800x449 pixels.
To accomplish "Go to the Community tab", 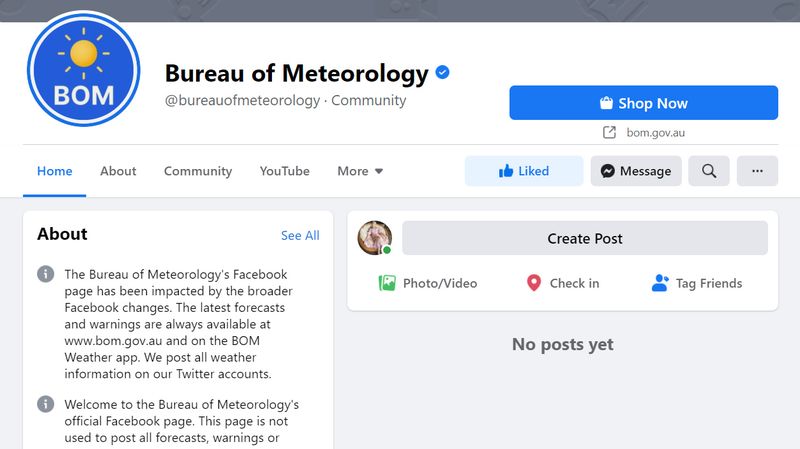I will pyautogui.click(x=198, y=171).
